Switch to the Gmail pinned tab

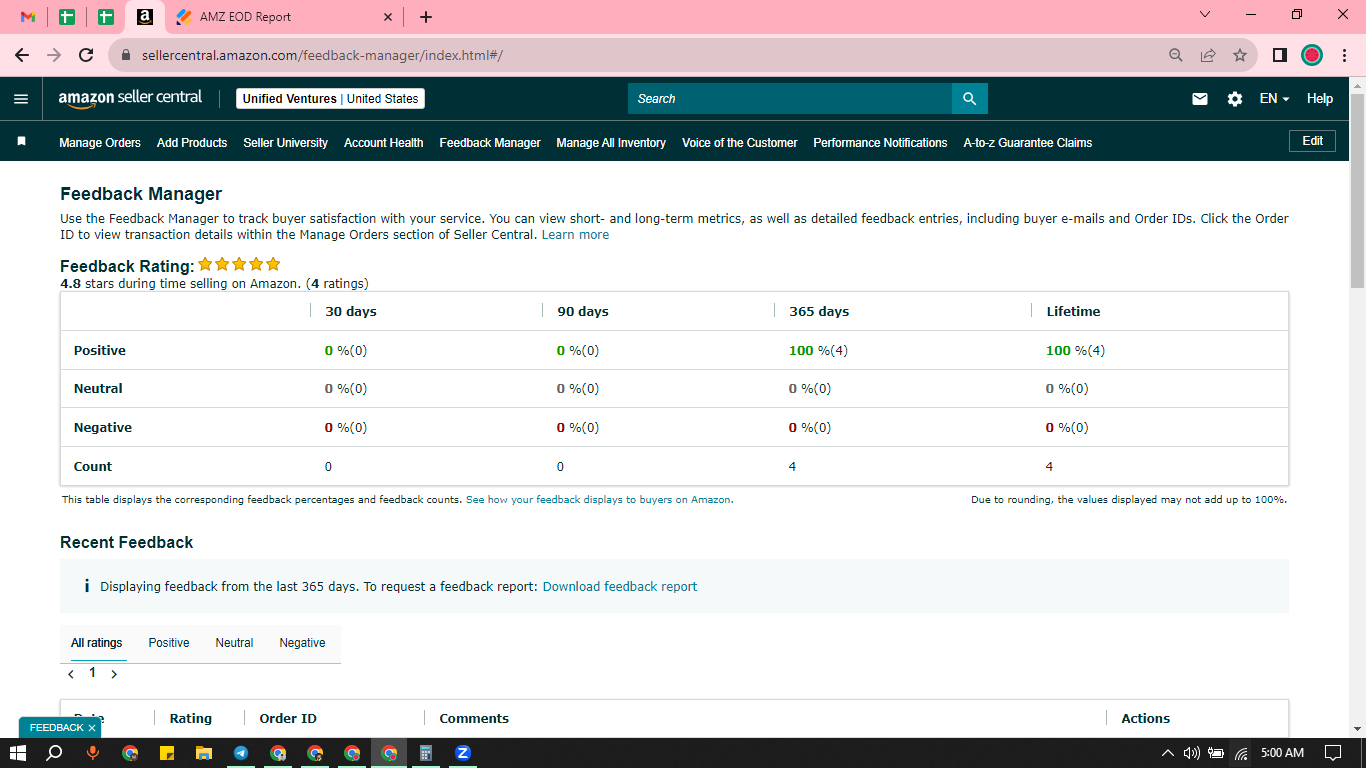[28, 17]
